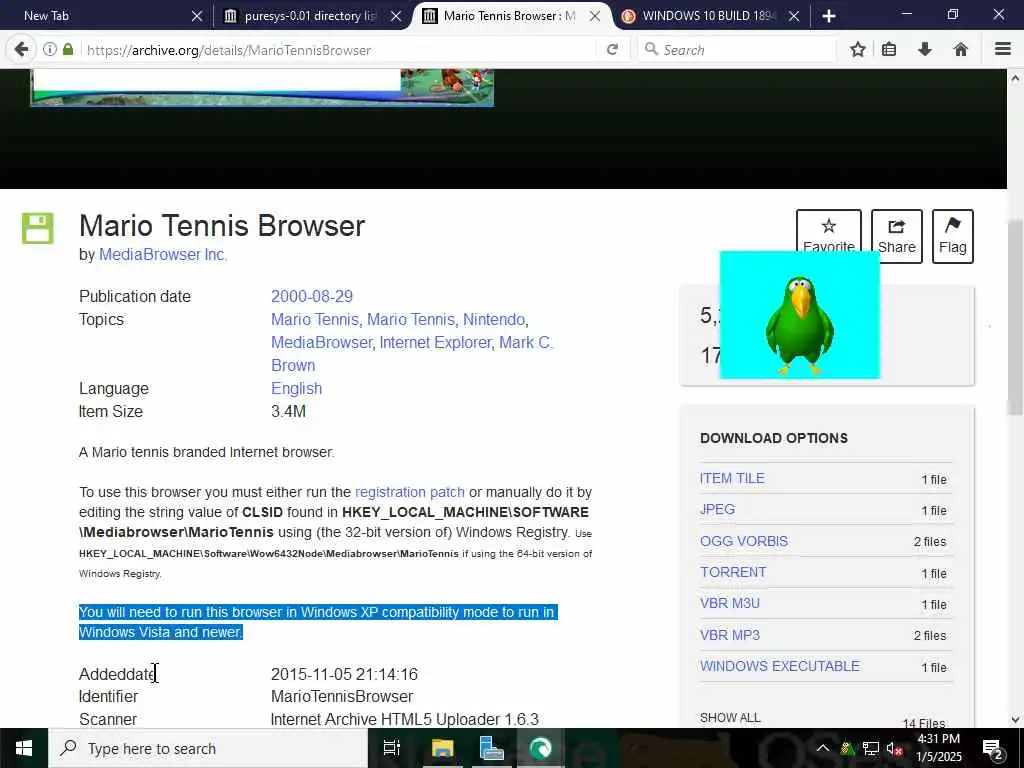Image resolution: width=1024 pixels, height=768 pixels.
Task: Download the WINDOWS EXECUTABLE file
Action: pyautogui.click(x=780, y=666)
